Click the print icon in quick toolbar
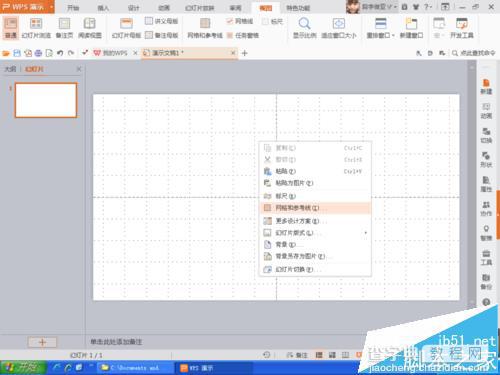 click(38, 53)
